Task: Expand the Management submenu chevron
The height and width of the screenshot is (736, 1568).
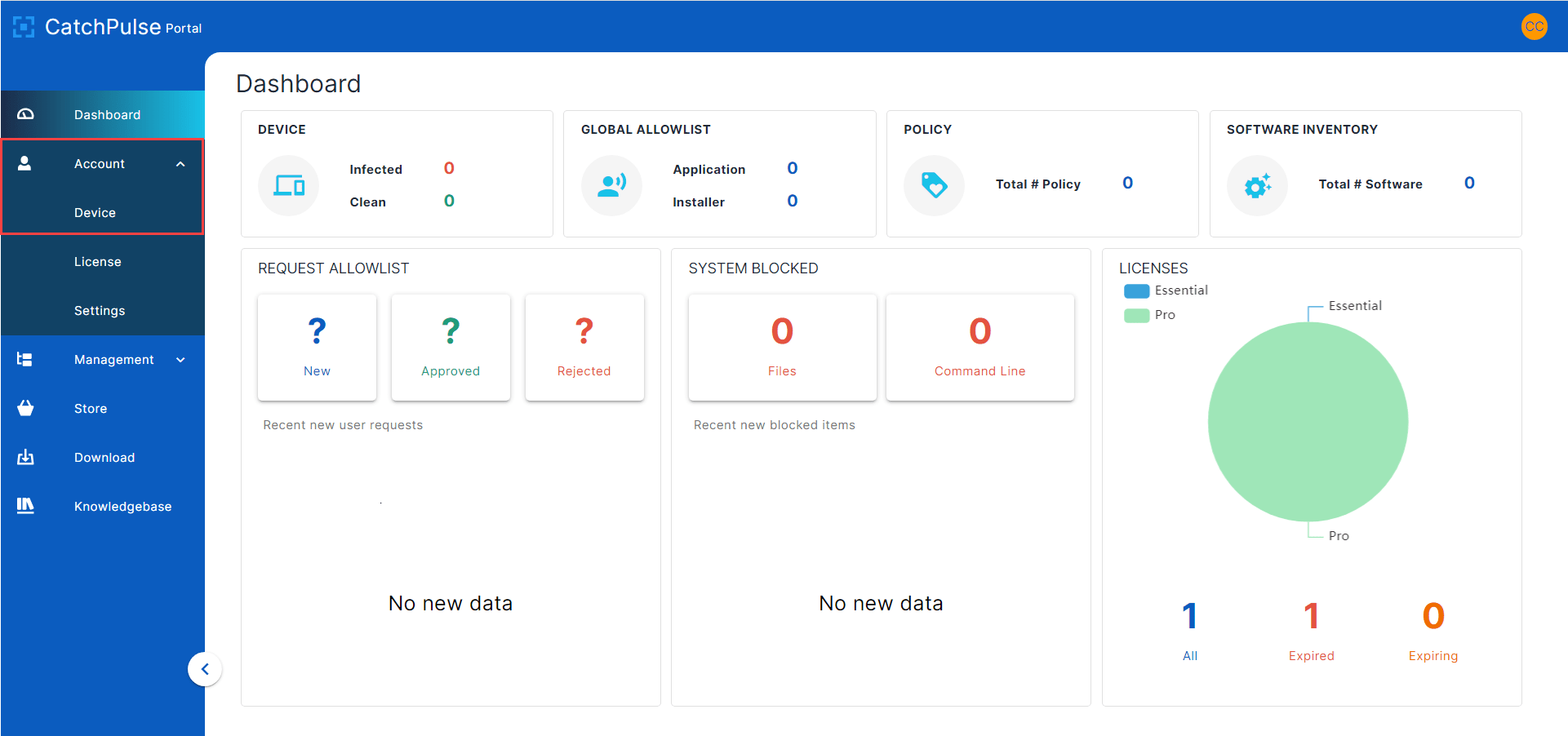Action: click(180, 359)
